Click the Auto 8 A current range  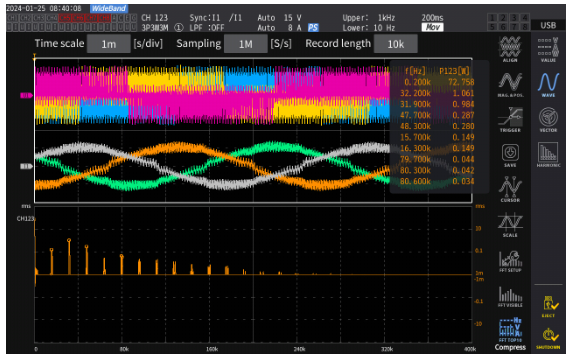[279, 28]
